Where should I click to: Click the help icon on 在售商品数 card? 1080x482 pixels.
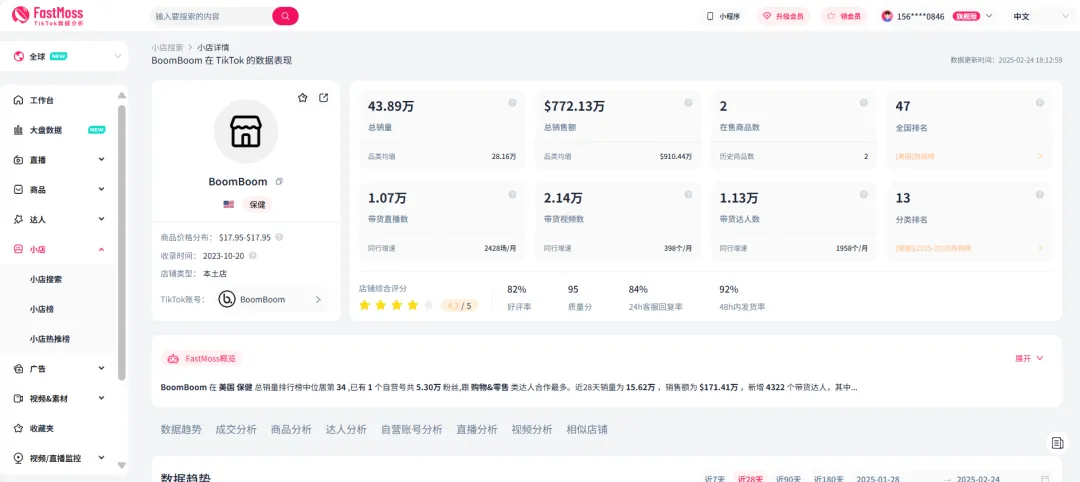[x=864, y=103]
